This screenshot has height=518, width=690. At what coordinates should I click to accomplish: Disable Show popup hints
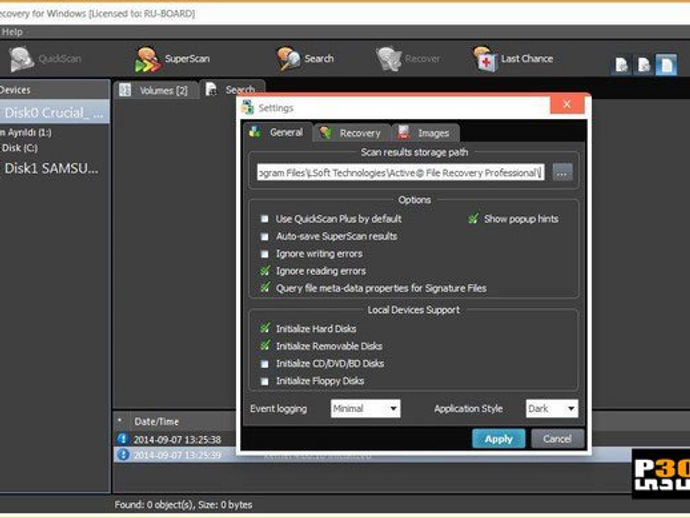coord(473,218)
